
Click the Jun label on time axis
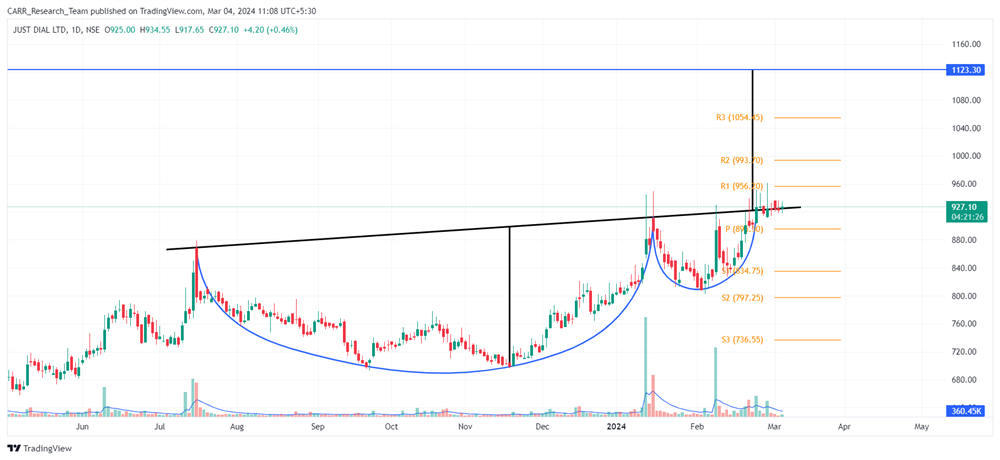click(x=82, y=426)
